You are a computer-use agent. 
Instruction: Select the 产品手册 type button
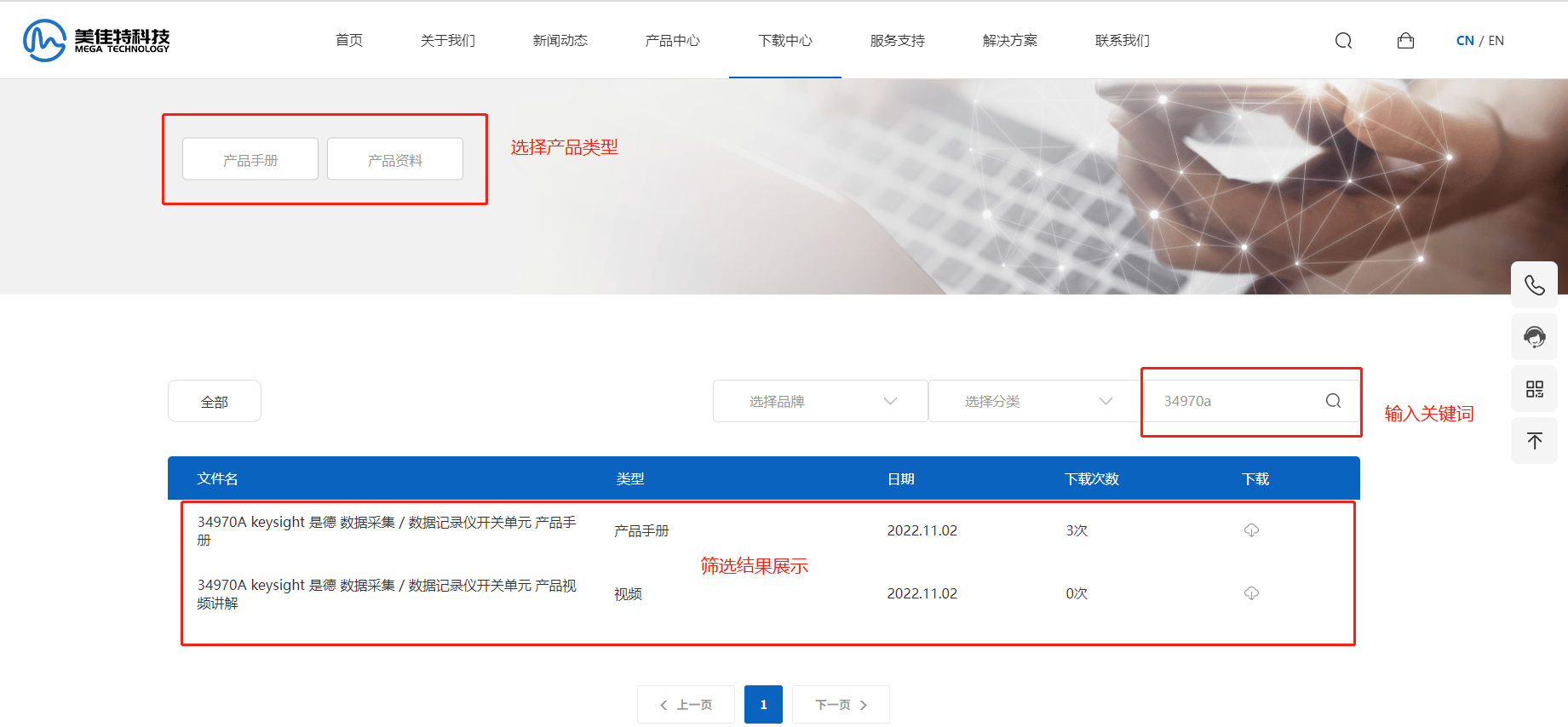[x=250, y=159]
